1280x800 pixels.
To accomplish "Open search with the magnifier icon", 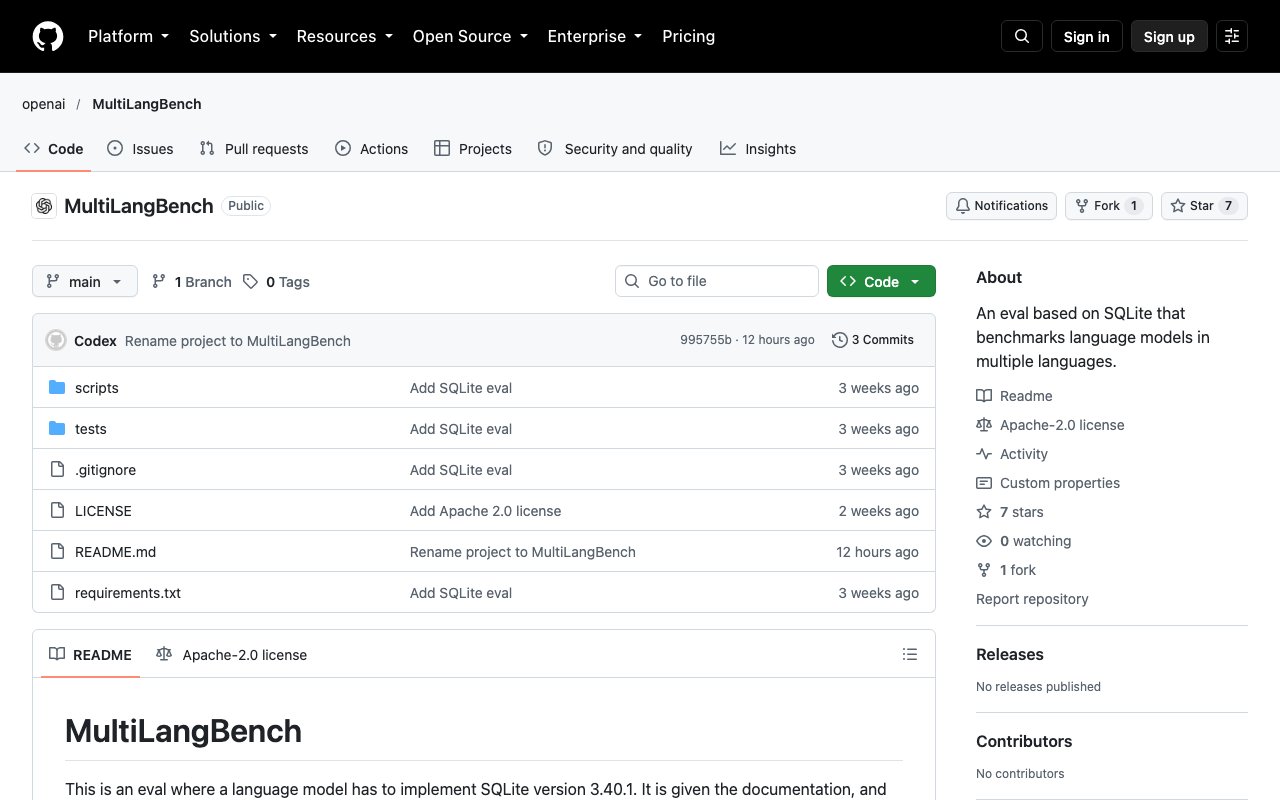I will click(x=1022, y=36).
